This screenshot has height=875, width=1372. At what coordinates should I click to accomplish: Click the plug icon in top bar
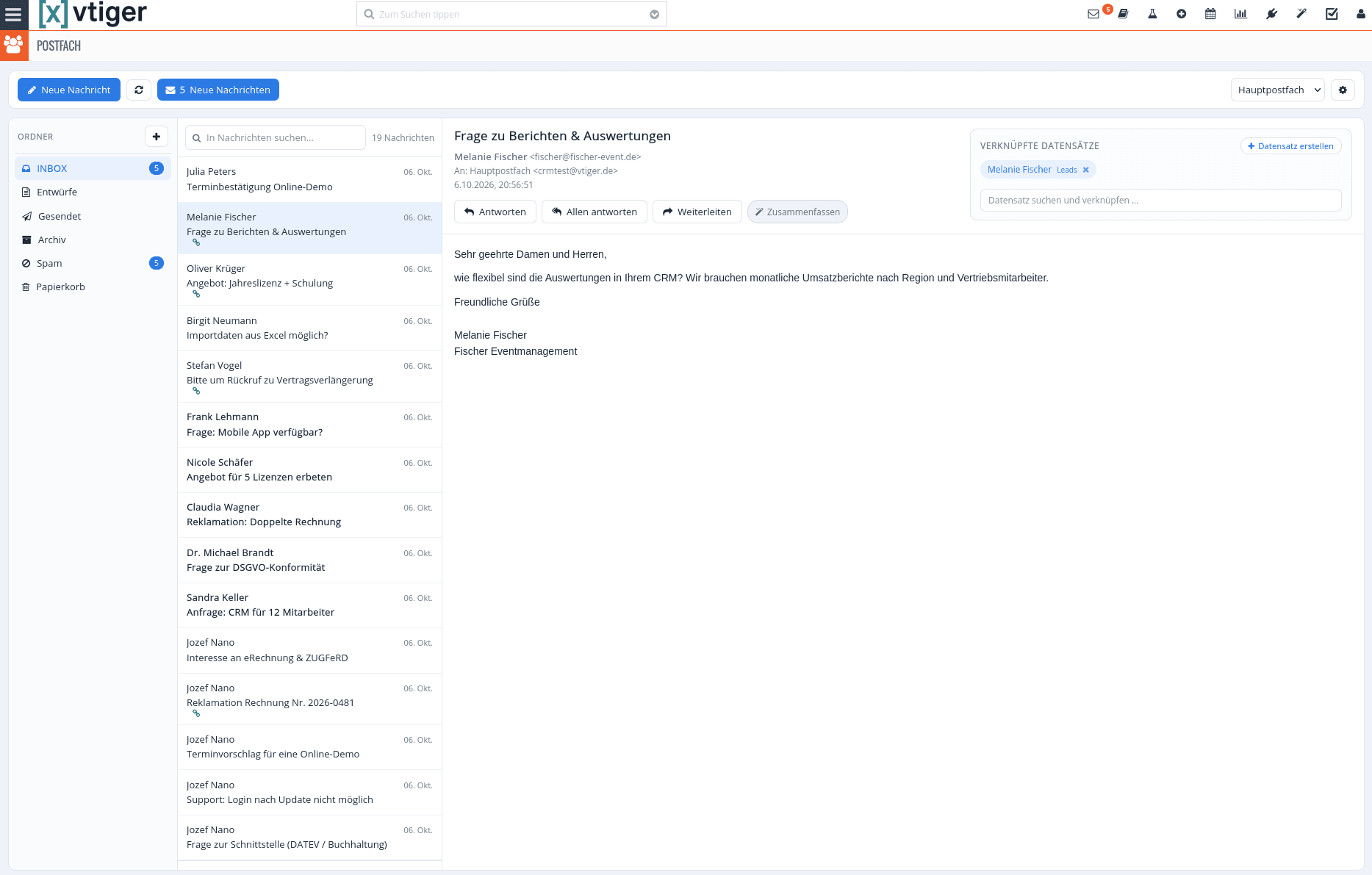(1271, 14)
